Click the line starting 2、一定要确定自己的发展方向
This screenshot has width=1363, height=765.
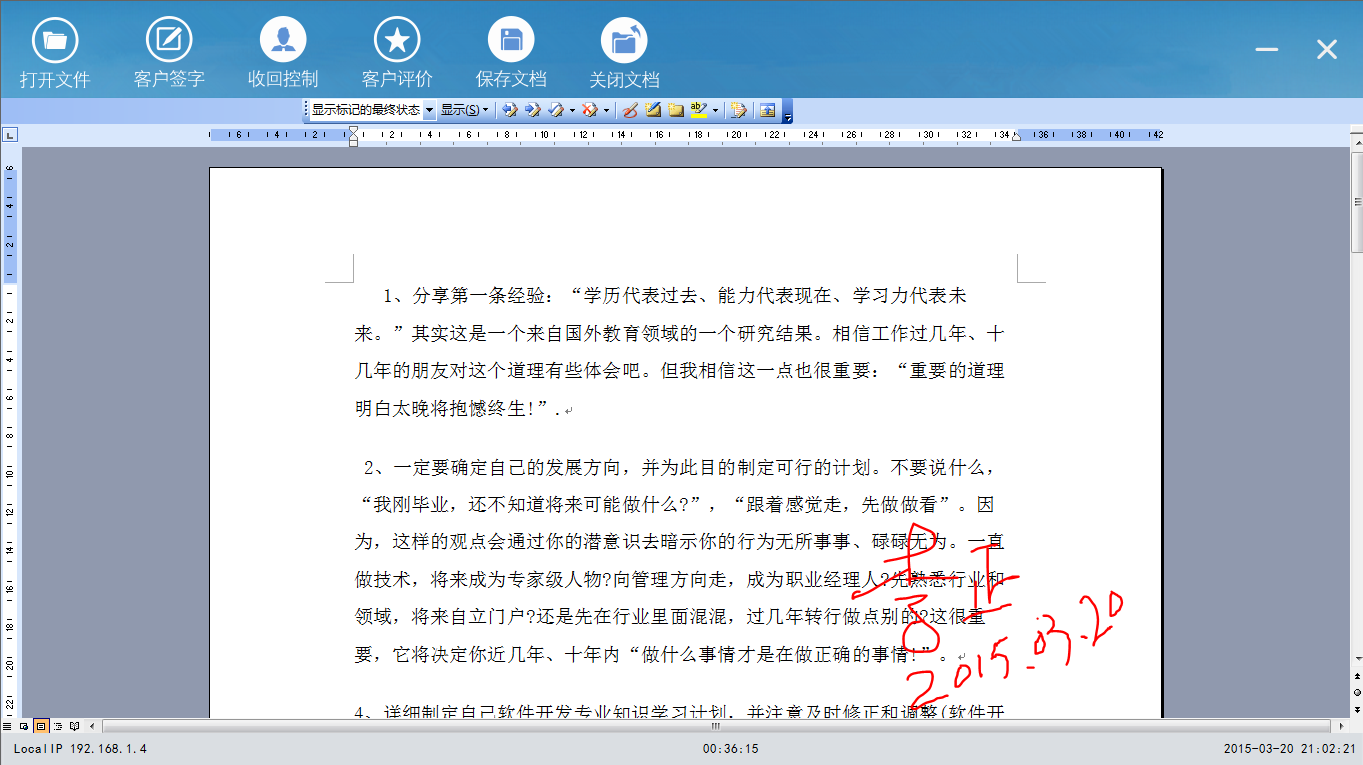(680, 467)
